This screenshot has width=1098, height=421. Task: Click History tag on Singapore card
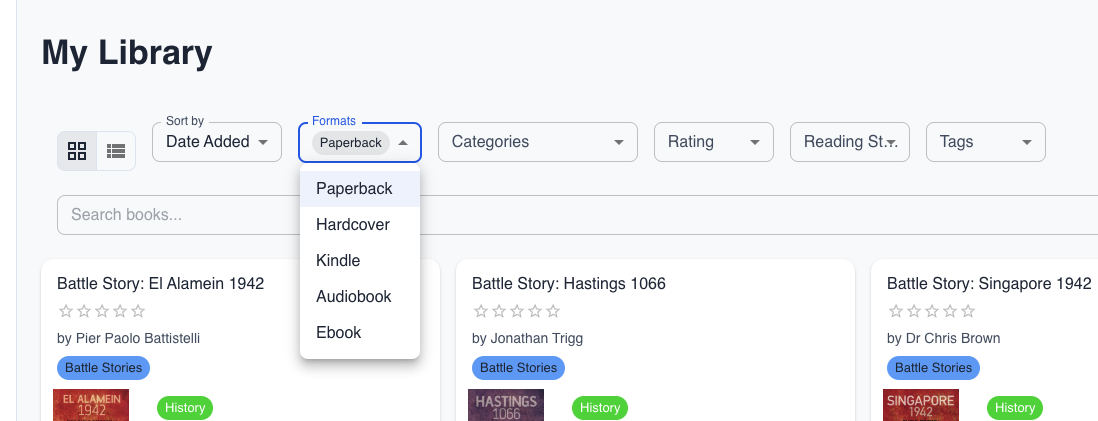click(1015, 408)
